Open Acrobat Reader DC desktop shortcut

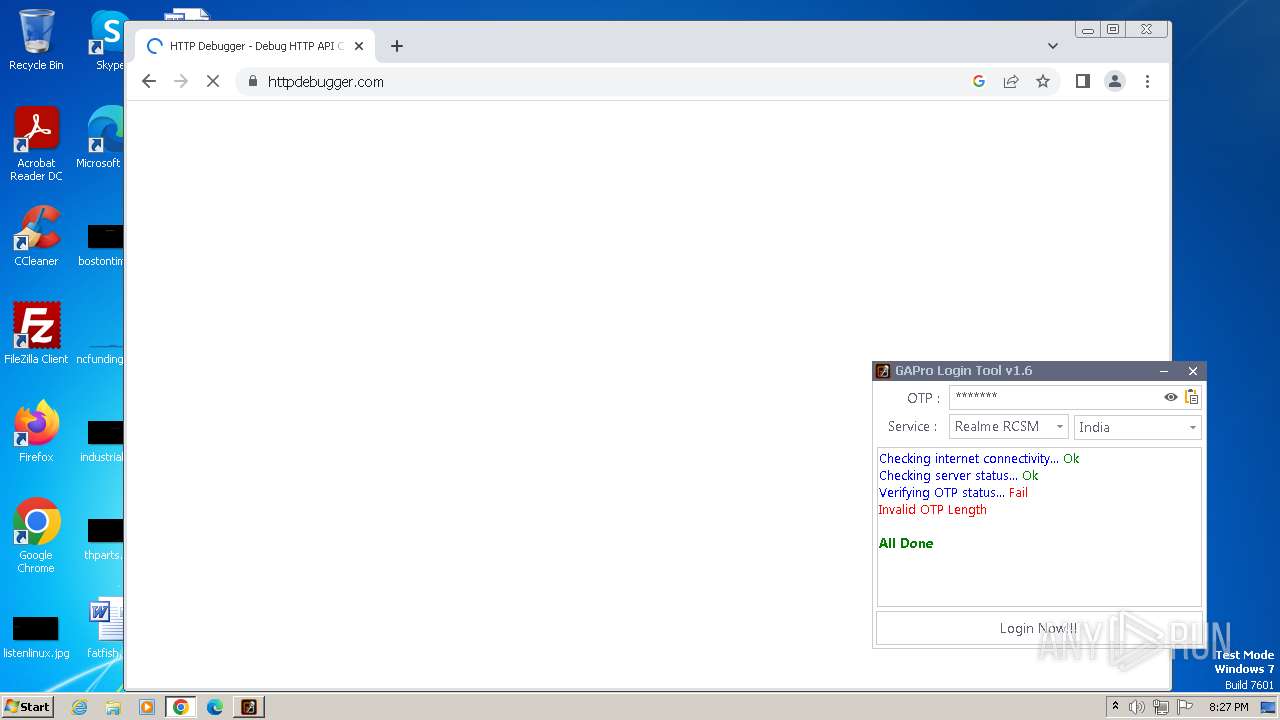pos(36,144)
